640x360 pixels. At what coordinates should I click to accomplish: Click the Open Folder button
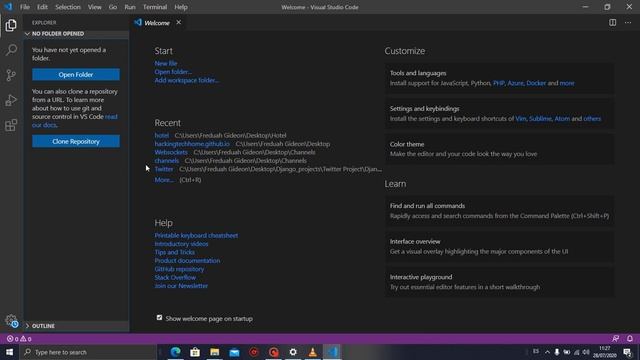[x=76, y=74]
